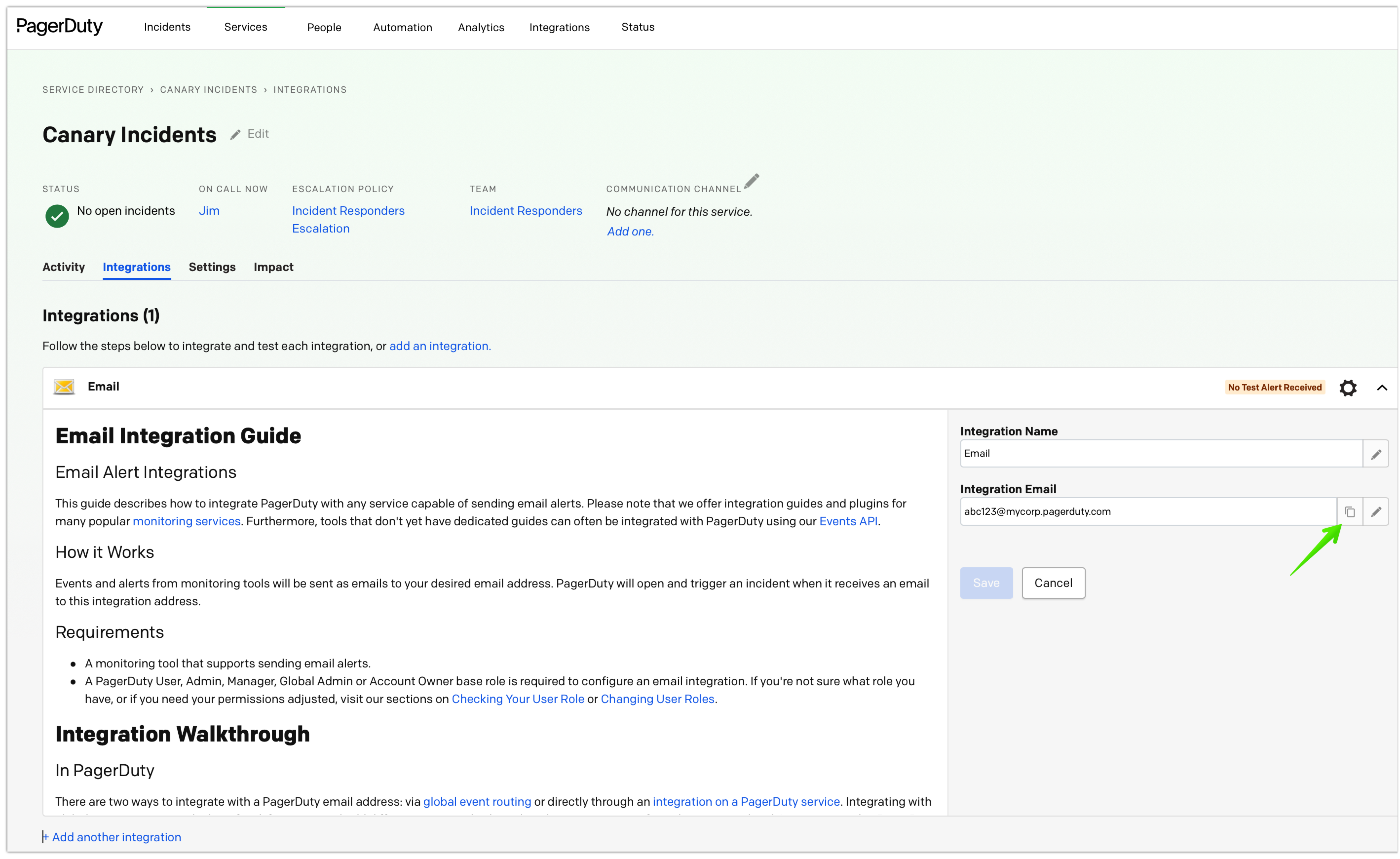Click the Integration Walkthrough heading
This screenshot has width=1400, height=859.
point(182,735)
